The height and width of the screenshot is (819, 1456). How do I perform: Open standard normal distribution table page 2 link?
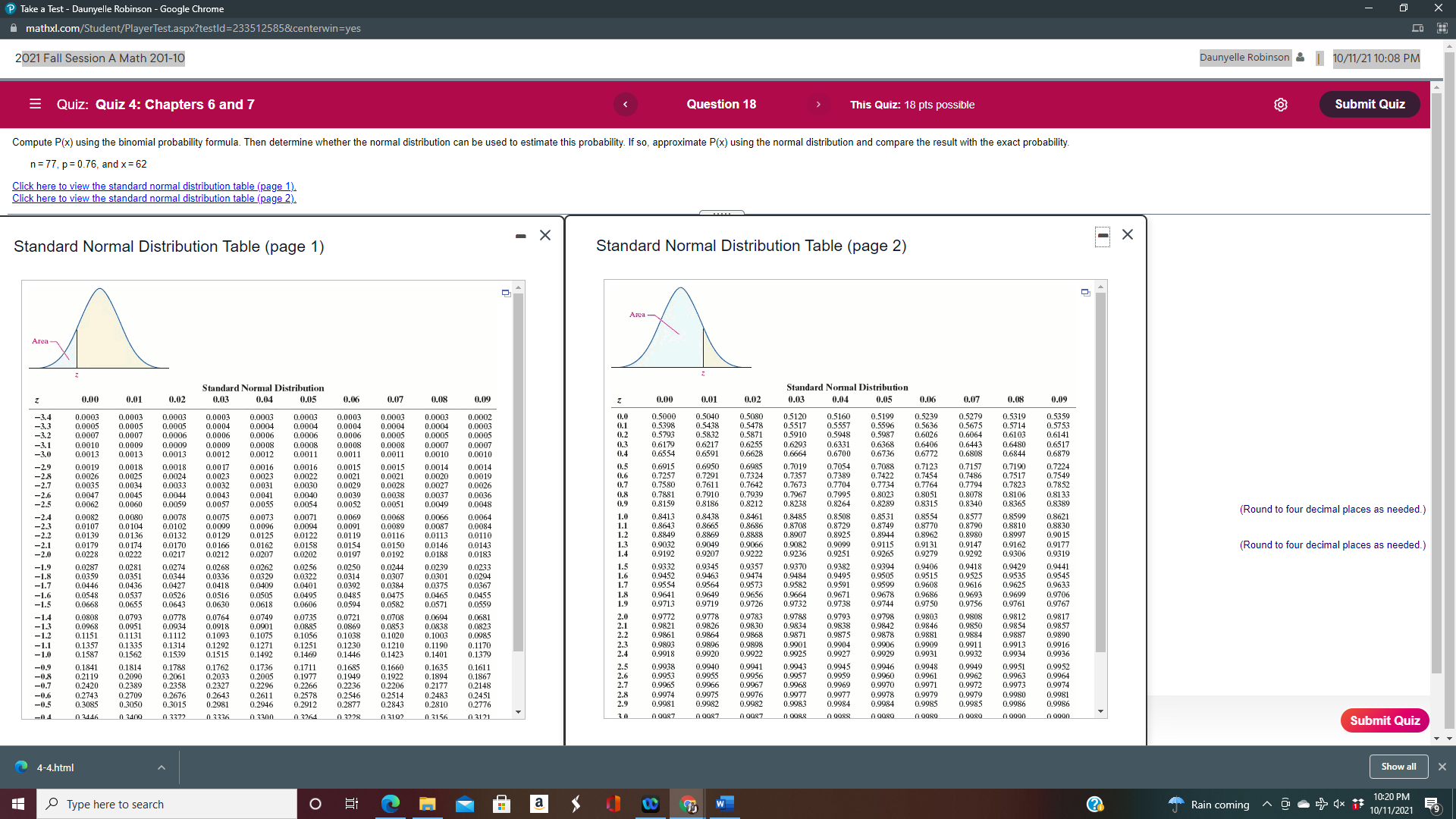[x=154, y=199]
